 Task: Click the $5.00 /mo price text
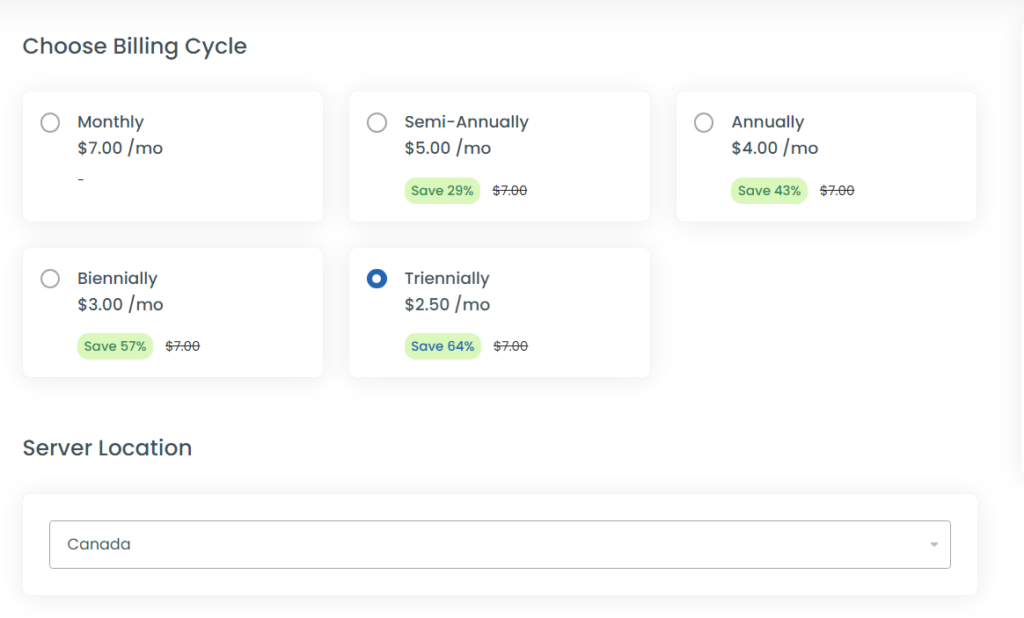pyautogui.click(x=447, y=148)
